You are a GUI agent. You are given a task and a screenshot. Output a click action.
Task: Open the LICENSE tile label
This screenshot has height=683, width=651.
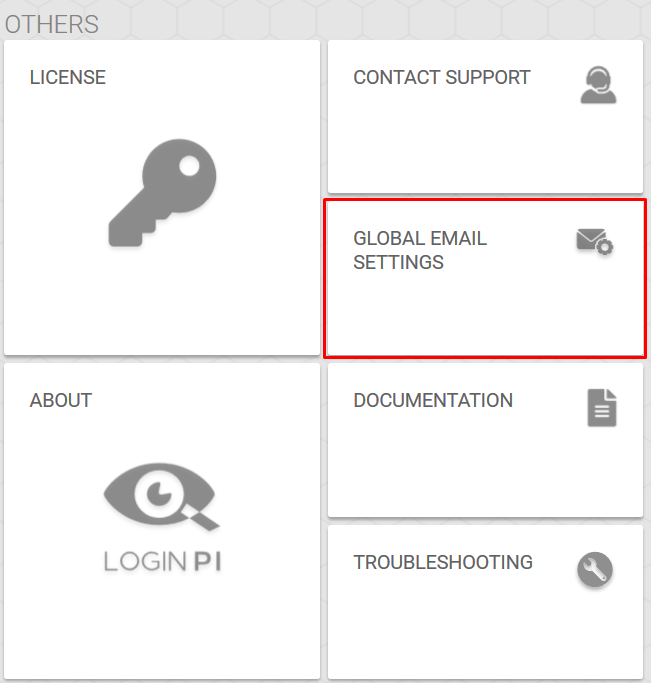coord(67,78)
